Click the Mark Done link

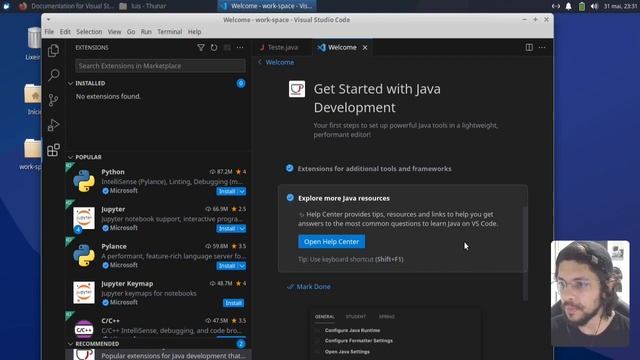pyautogui.click(x=309, y=287)
